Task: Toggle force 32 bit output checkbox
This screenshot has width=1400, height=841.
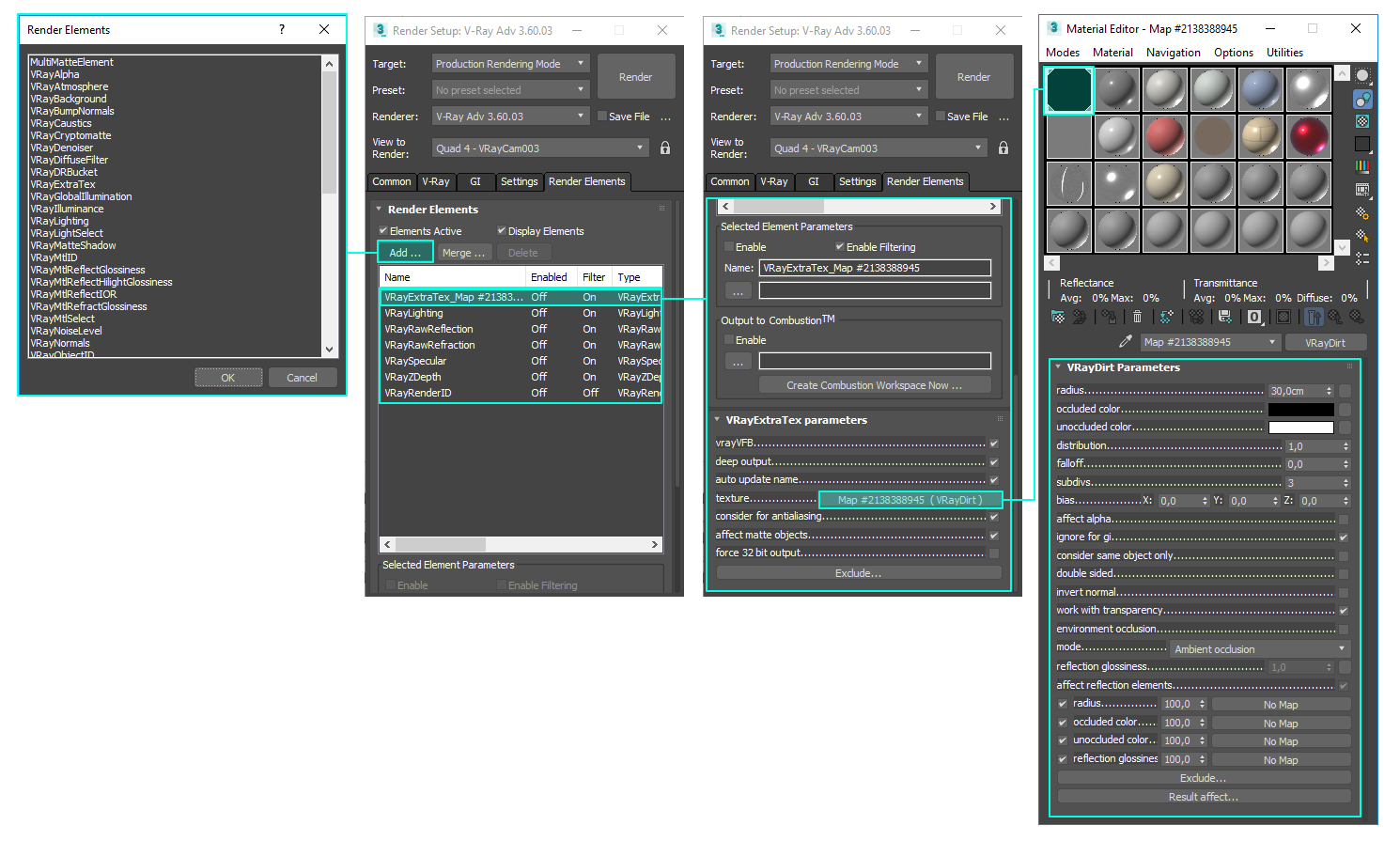Action: (x=994, y=553)
